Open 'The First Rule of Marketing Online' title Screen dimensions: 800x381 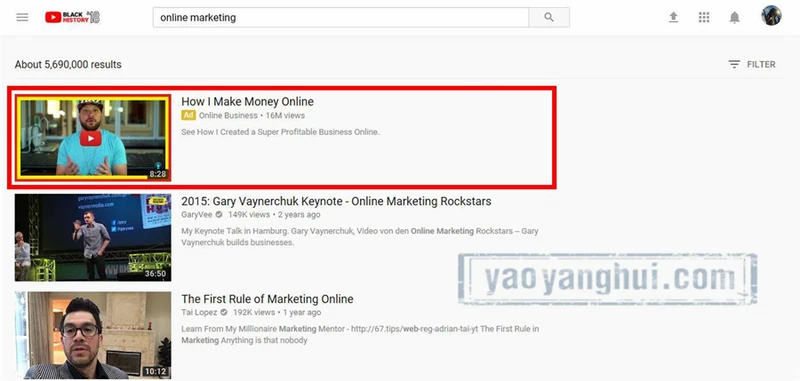[x=267, y=299]
